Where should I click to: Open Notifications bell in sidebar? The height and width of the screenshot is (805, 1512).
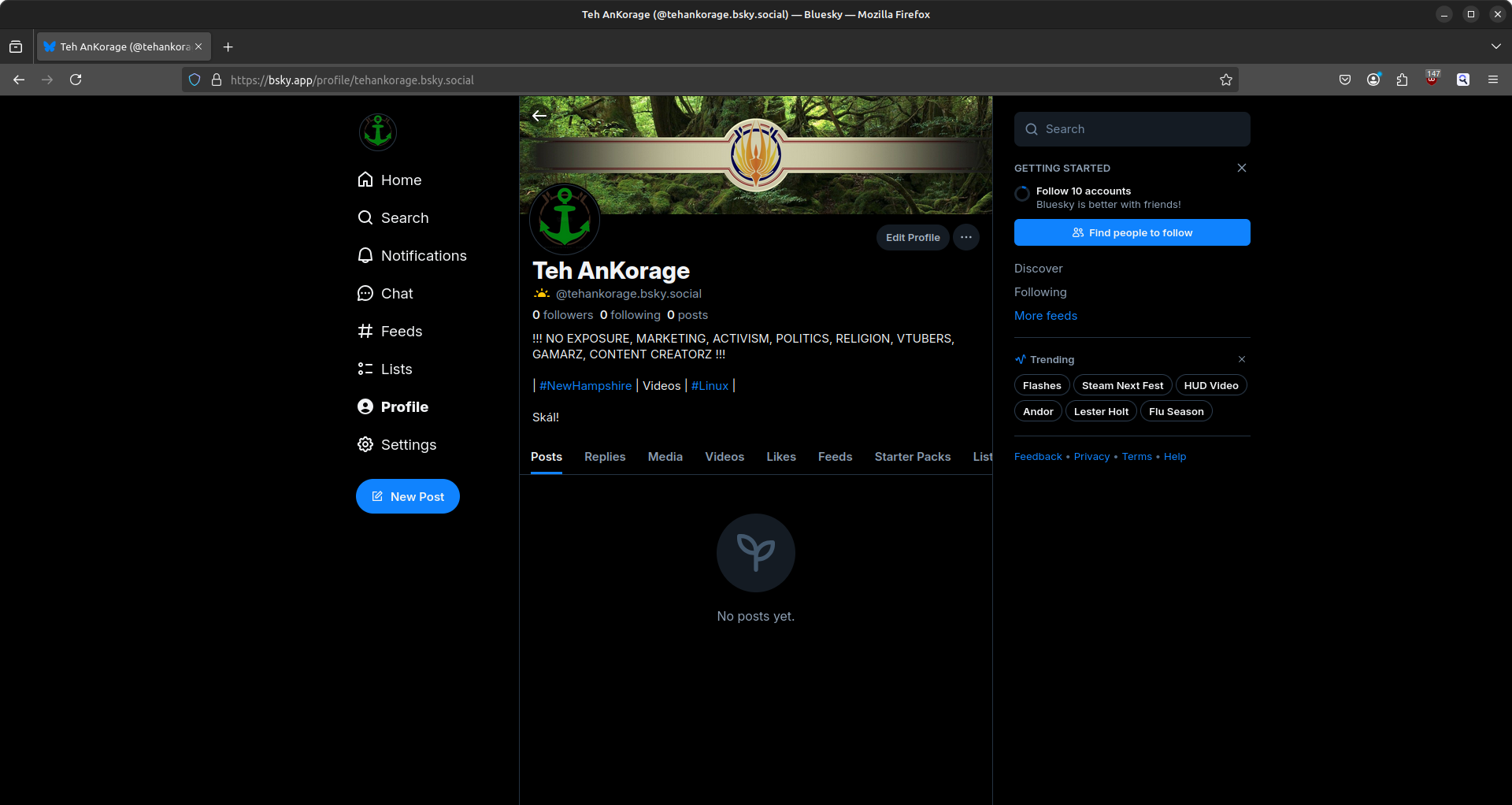(365, 255)
